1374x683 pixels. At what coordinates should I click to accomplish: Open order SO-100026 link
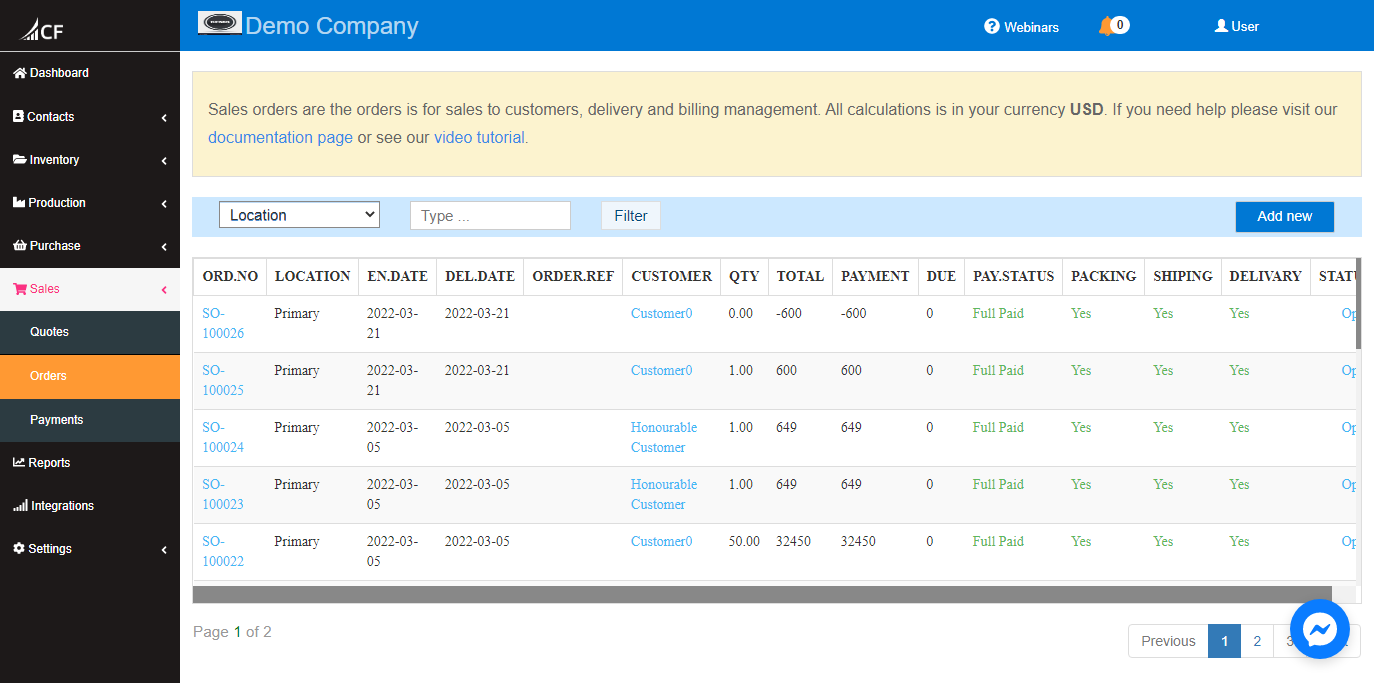coord(222,323)
